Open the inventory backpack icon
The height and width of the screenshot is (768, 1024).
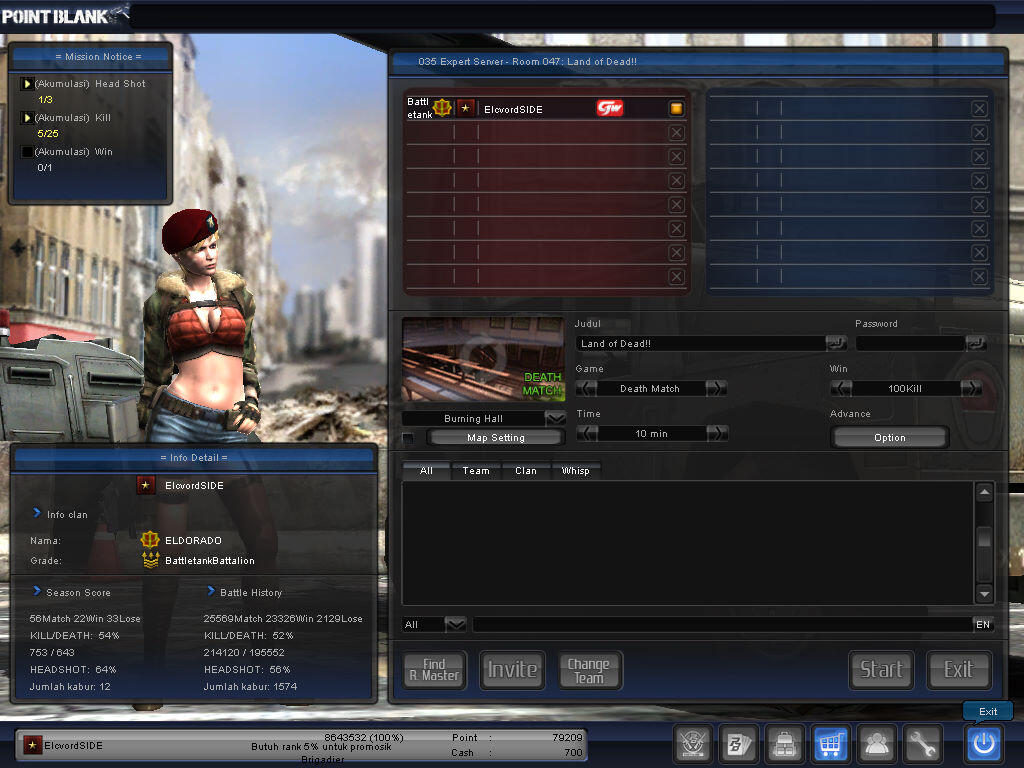point(784,743)
